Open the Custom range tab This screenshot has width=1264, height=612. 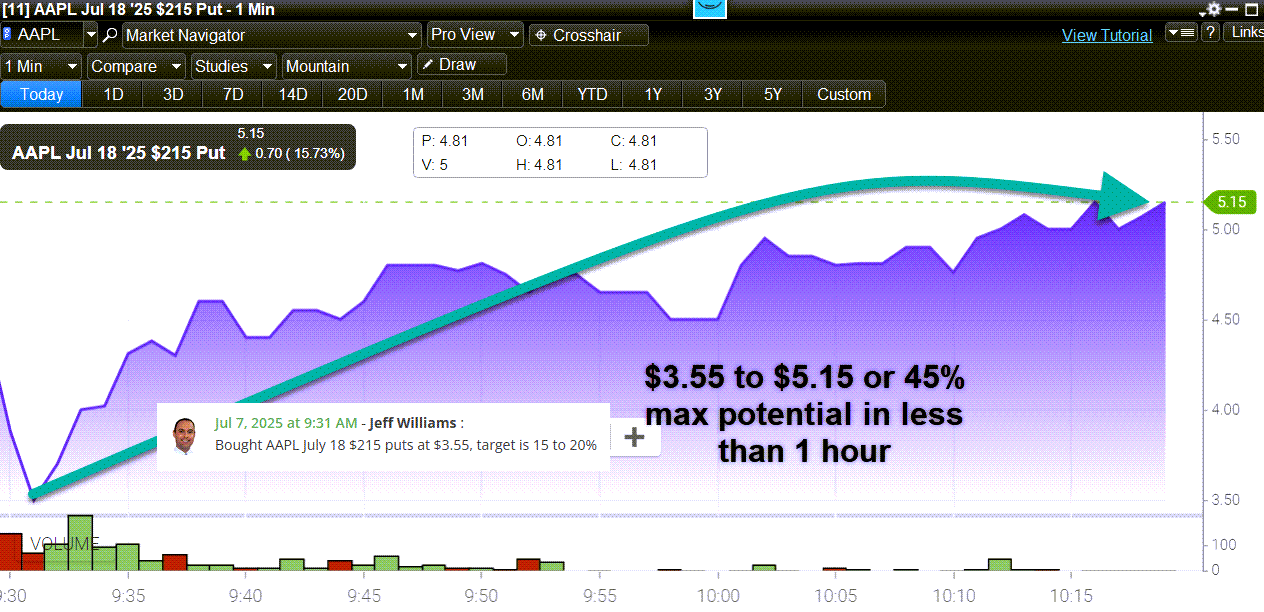pyautogui.click(x=844, y=94)
